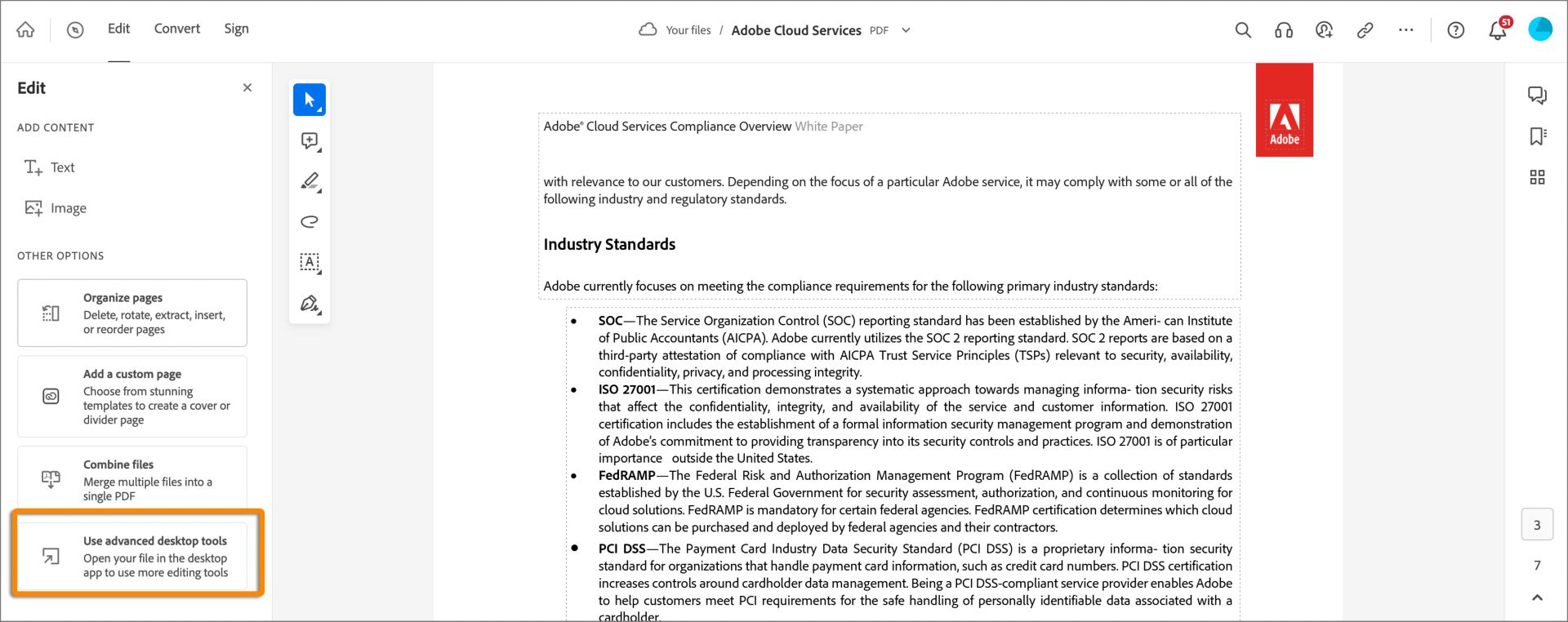
Task: Select the fill and sign pen tool
Action: pyautogui.click(x=310, y=304)
